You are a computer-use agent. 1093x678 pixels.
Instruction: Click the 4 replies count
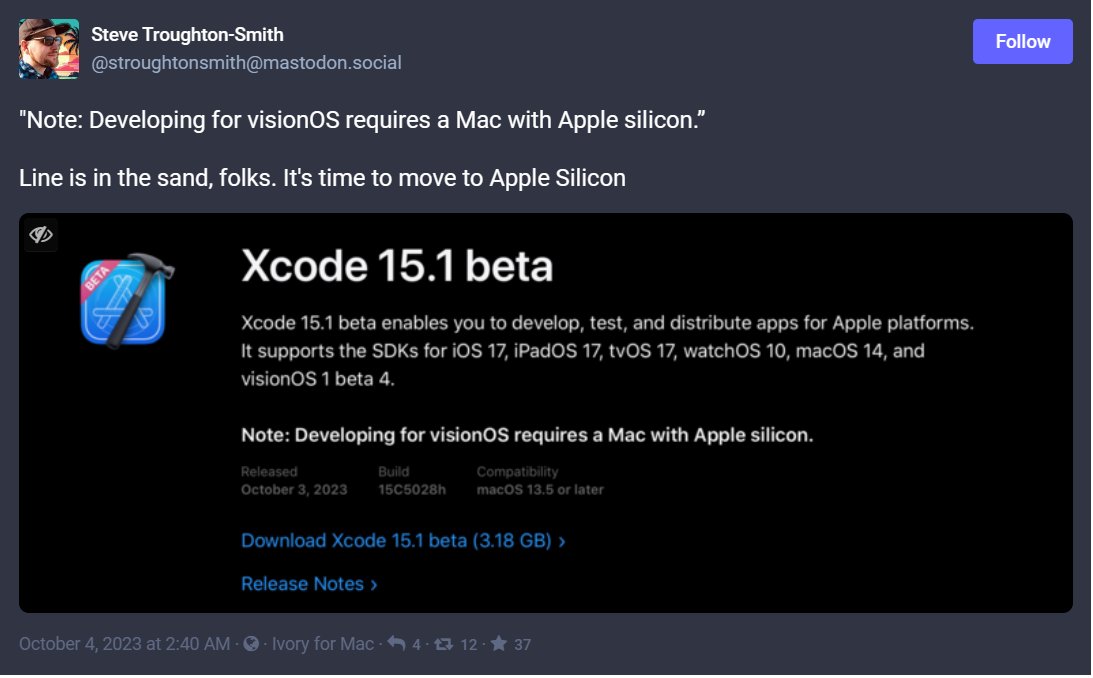coord(416,645)
